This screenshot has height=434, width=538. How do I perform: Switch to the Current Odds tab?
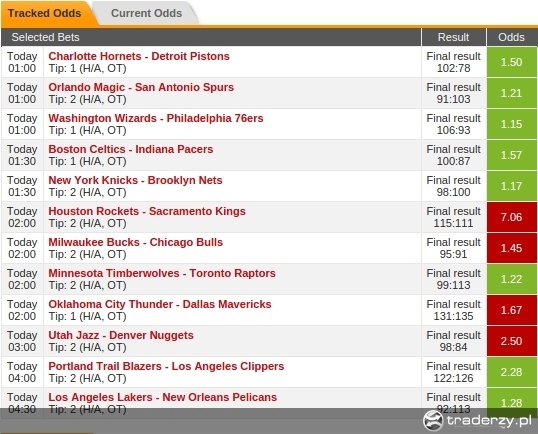tap(147, 13)
